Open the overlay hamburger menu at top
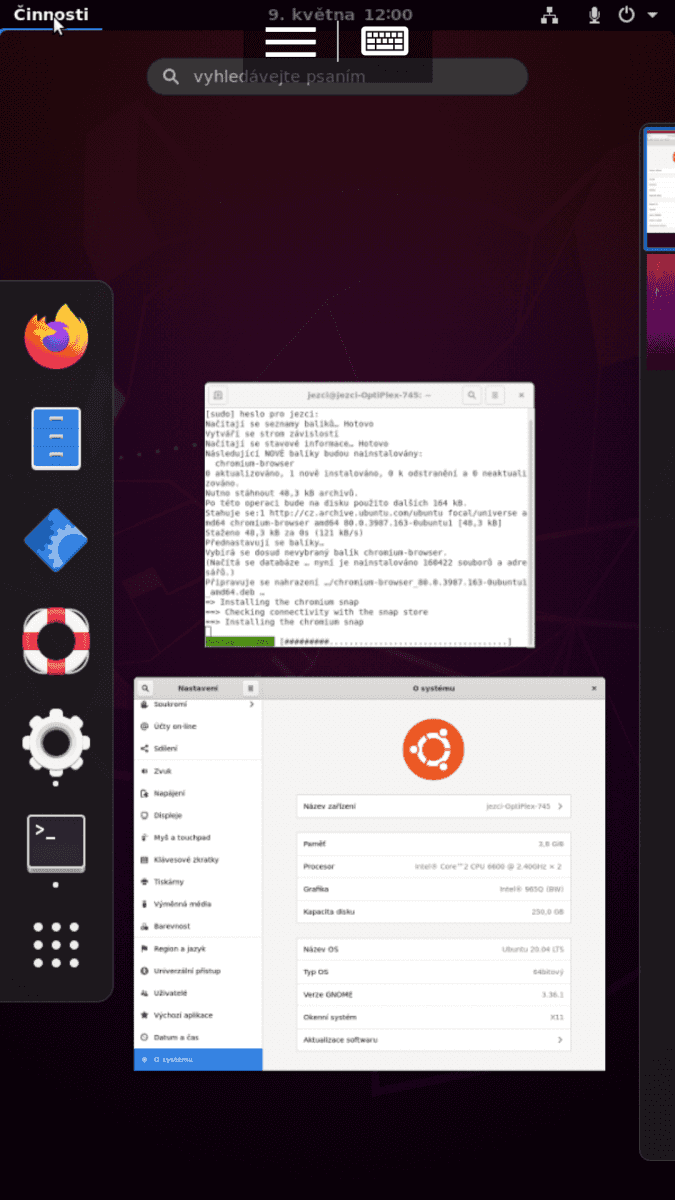The height and width of the screenshot is (1200, 675). pos(291,42)
